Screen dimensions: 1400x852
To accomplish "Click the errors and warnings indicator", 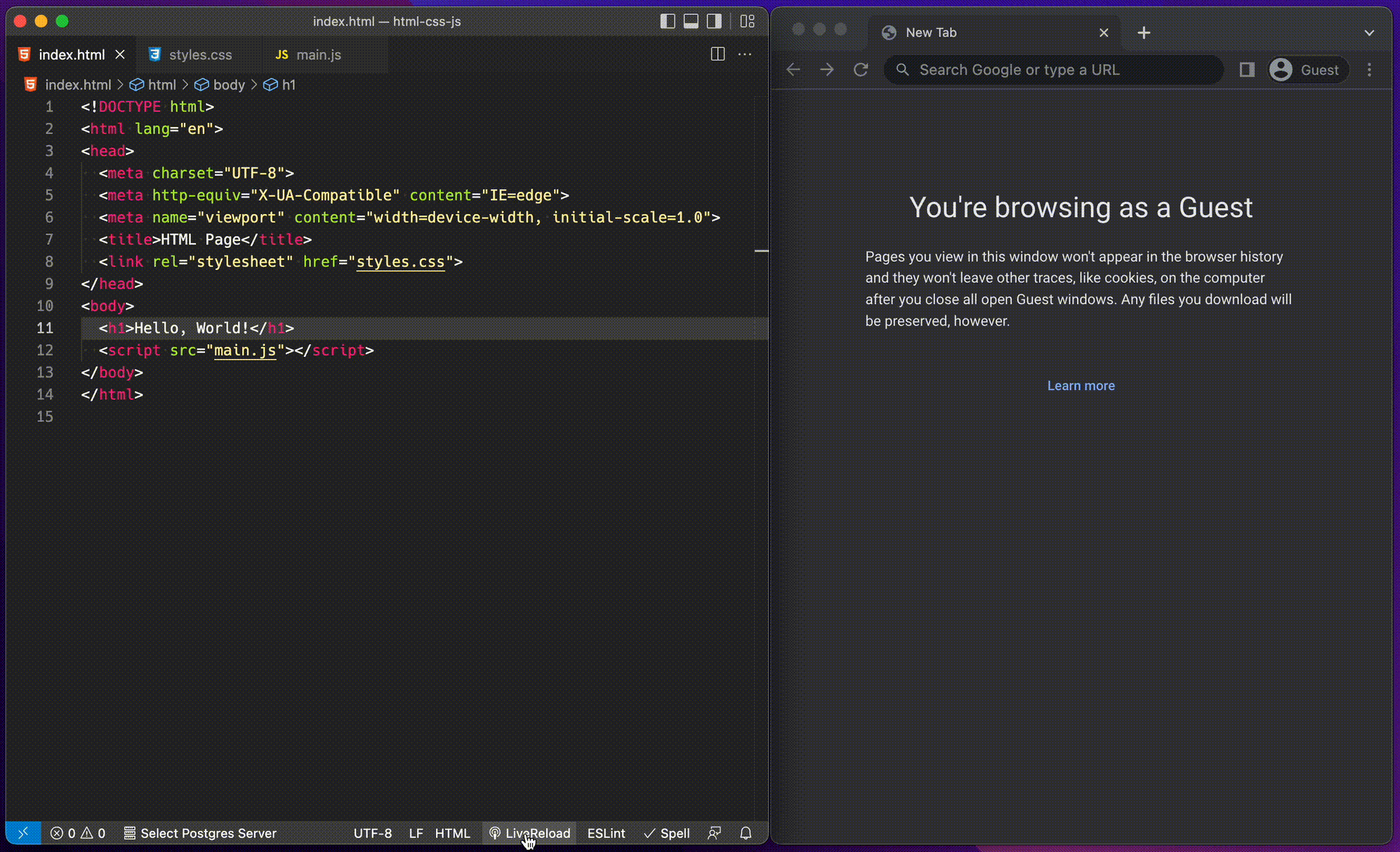I will [78, 833].
